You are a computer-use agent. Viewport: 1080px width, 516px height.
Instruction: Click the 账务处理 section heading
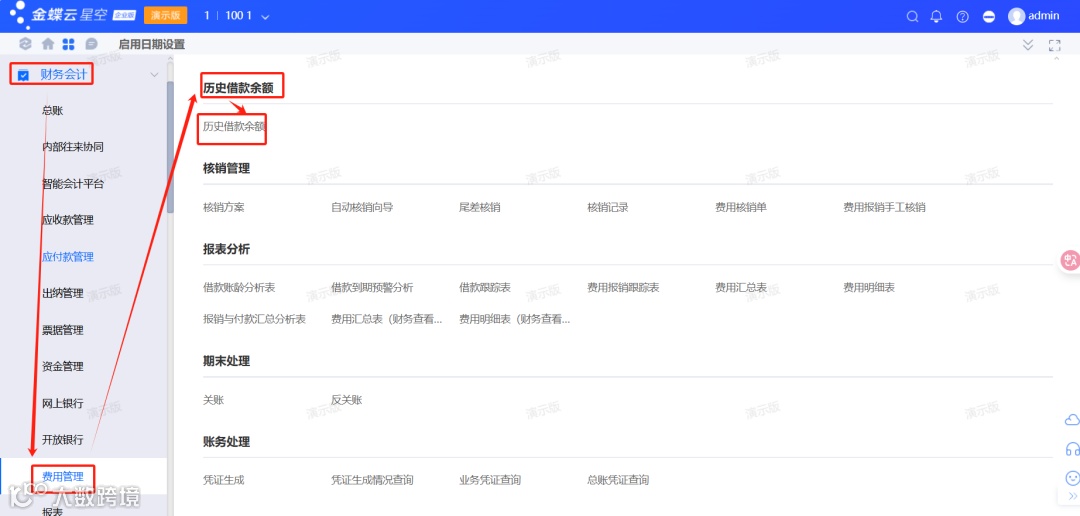pyautogui.click(x=226, y=442)
